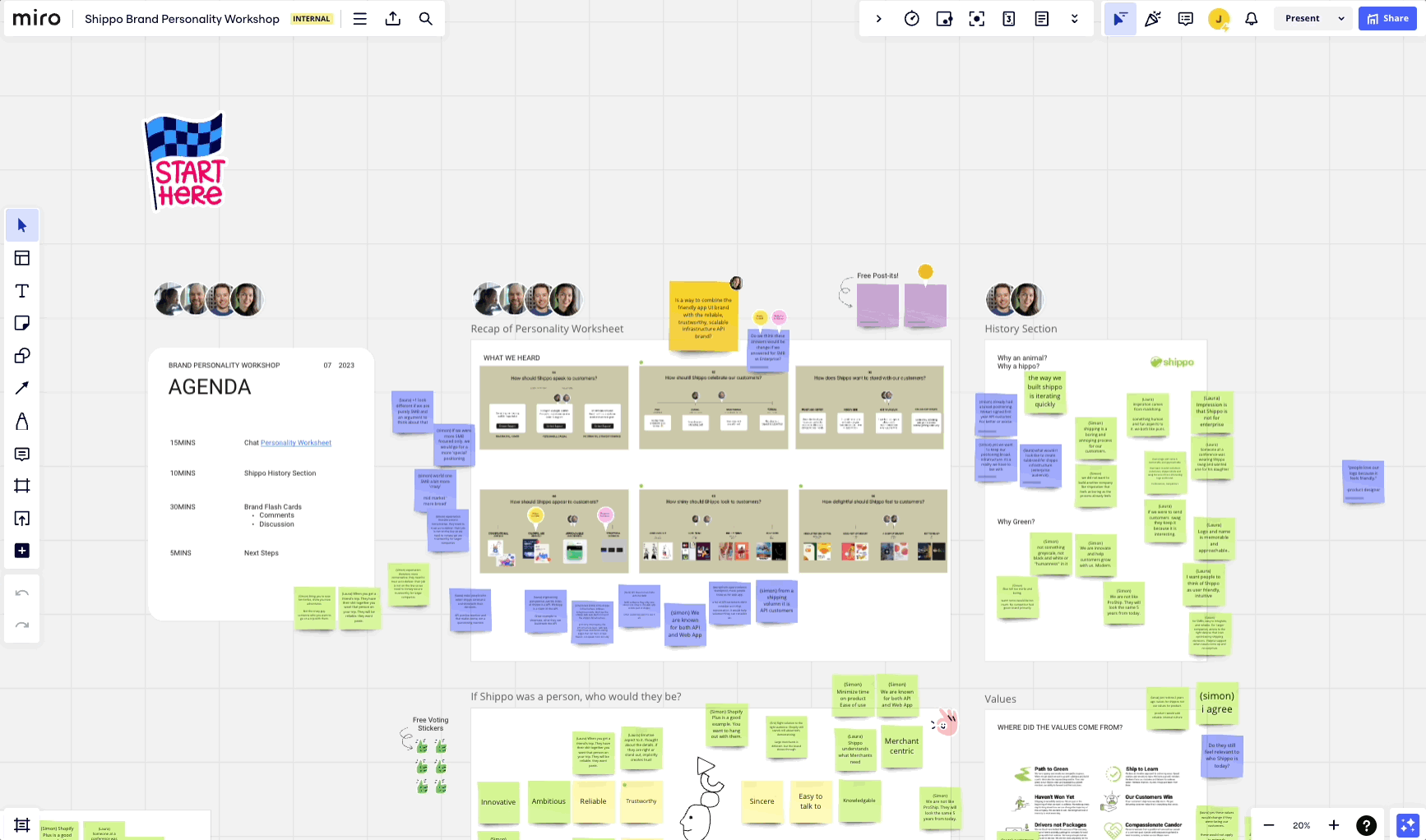Click the History Section frame title

click(1021, 329)
